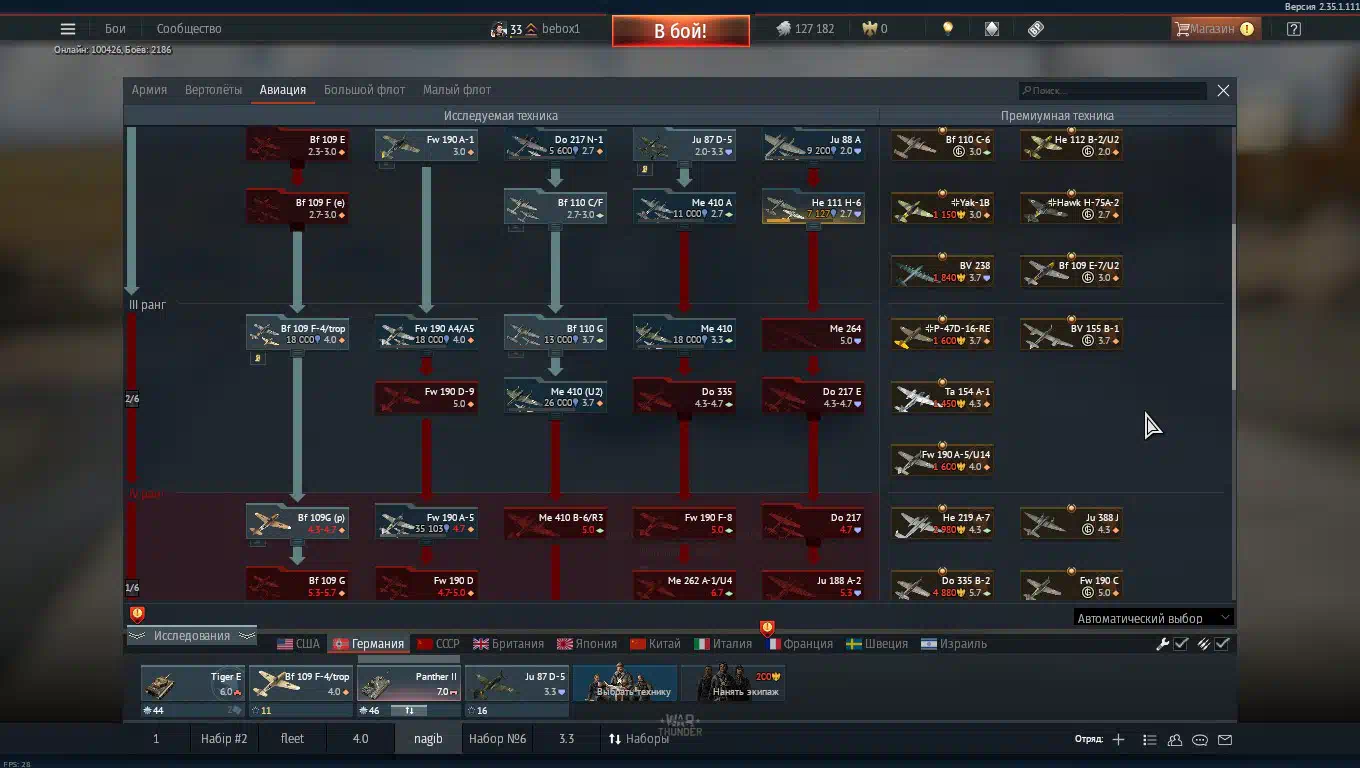Select the Me 264 aircraft card
This screenshot has height=768, width=1360.
[x=813, y=334]
